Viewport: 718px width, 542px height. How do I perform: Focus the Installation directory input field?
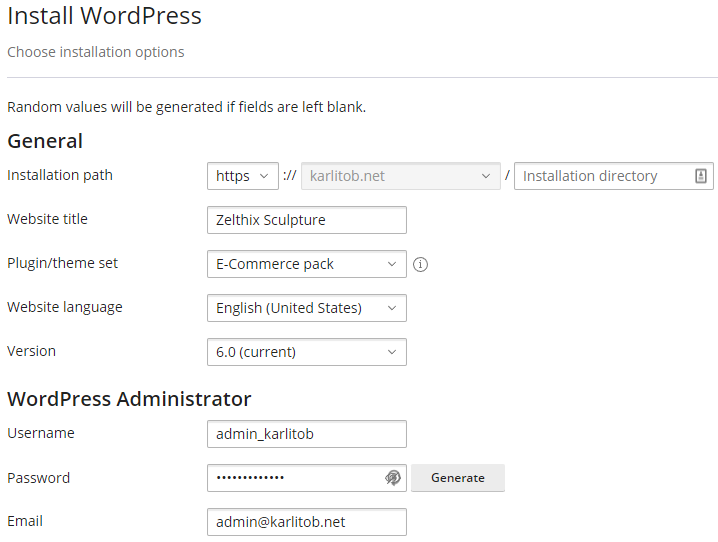tap(614, 176)
